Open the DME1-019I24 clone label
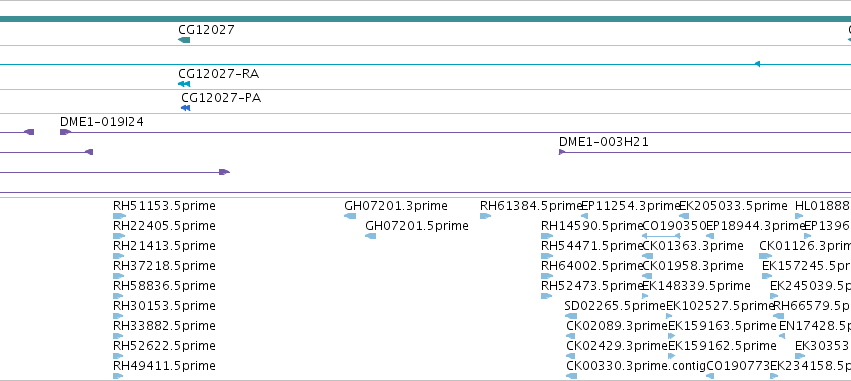The image size is (851, 381). 101,122
